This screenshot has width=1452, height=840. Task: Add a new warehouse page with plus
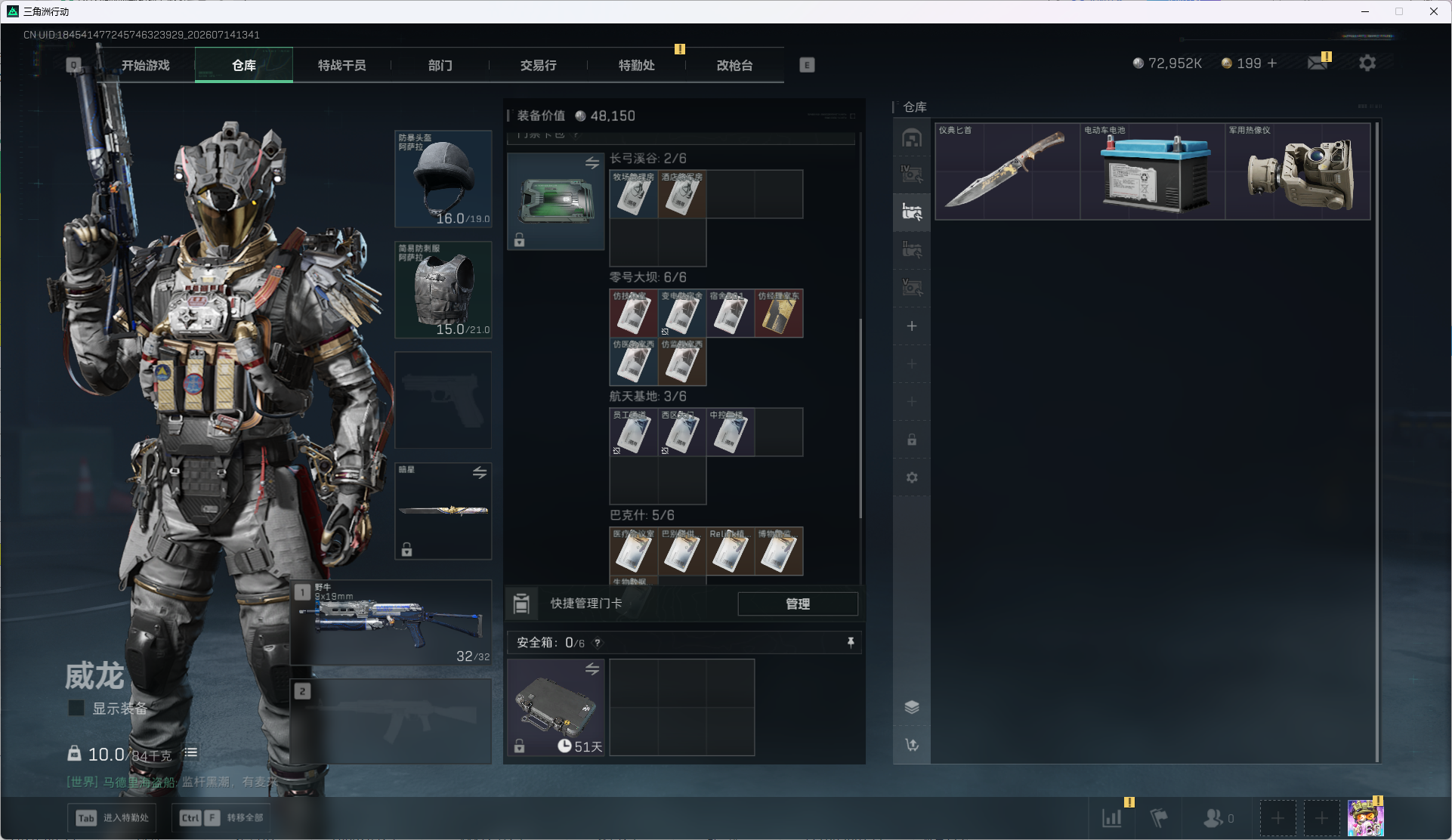point(912,326)
